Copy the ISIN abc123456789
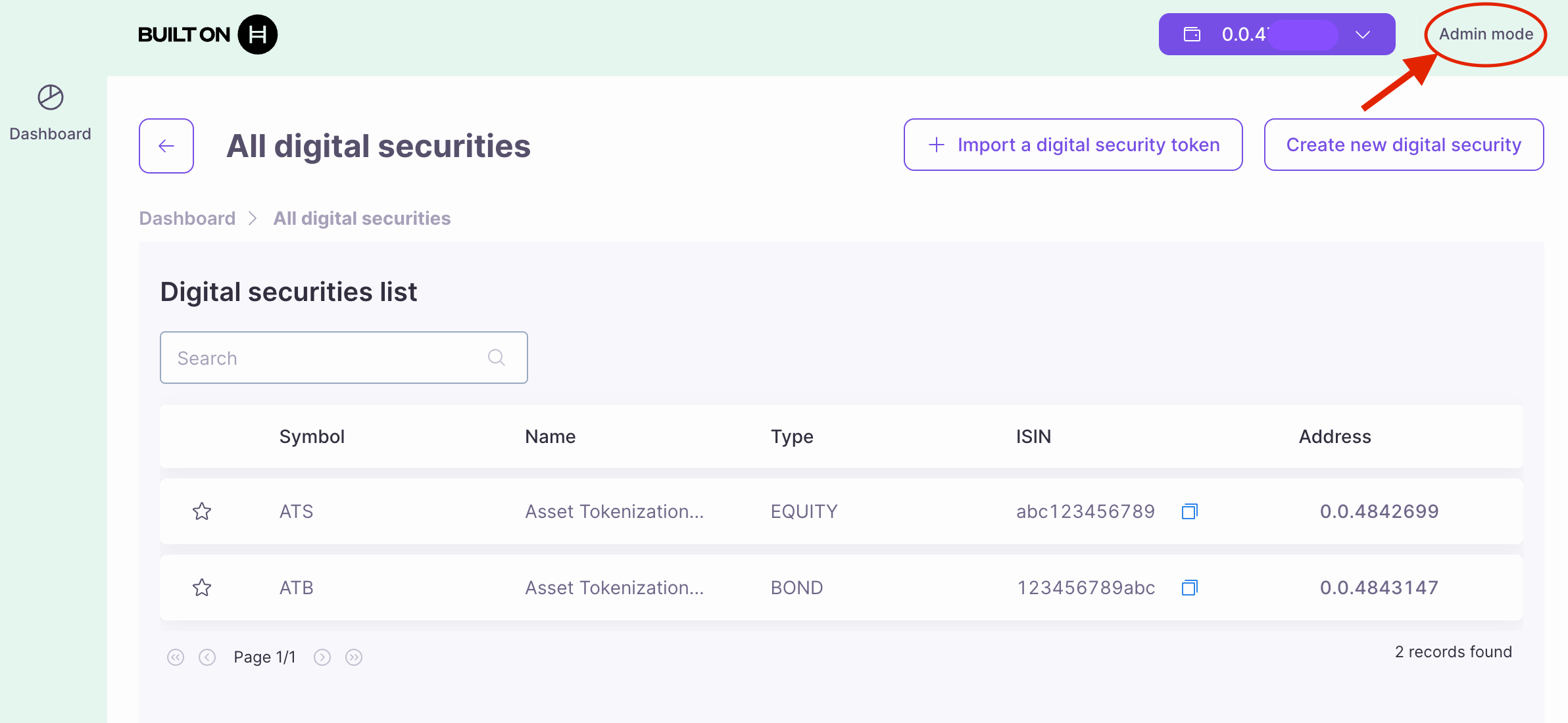The image size is (1568, 723). (x=1189, y=511)
